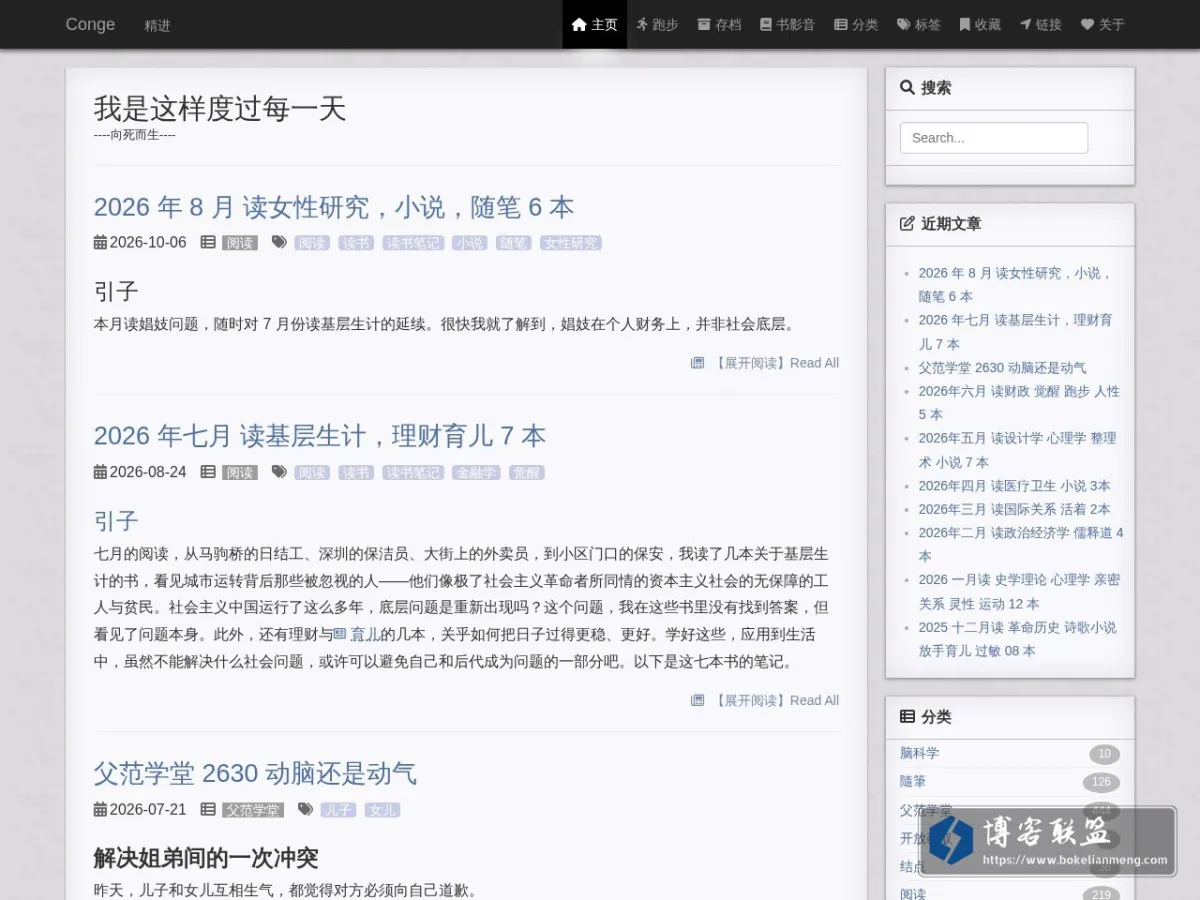Click the home icon beside 主页
The image size is (1200, 900).
[x=579, y=24]
